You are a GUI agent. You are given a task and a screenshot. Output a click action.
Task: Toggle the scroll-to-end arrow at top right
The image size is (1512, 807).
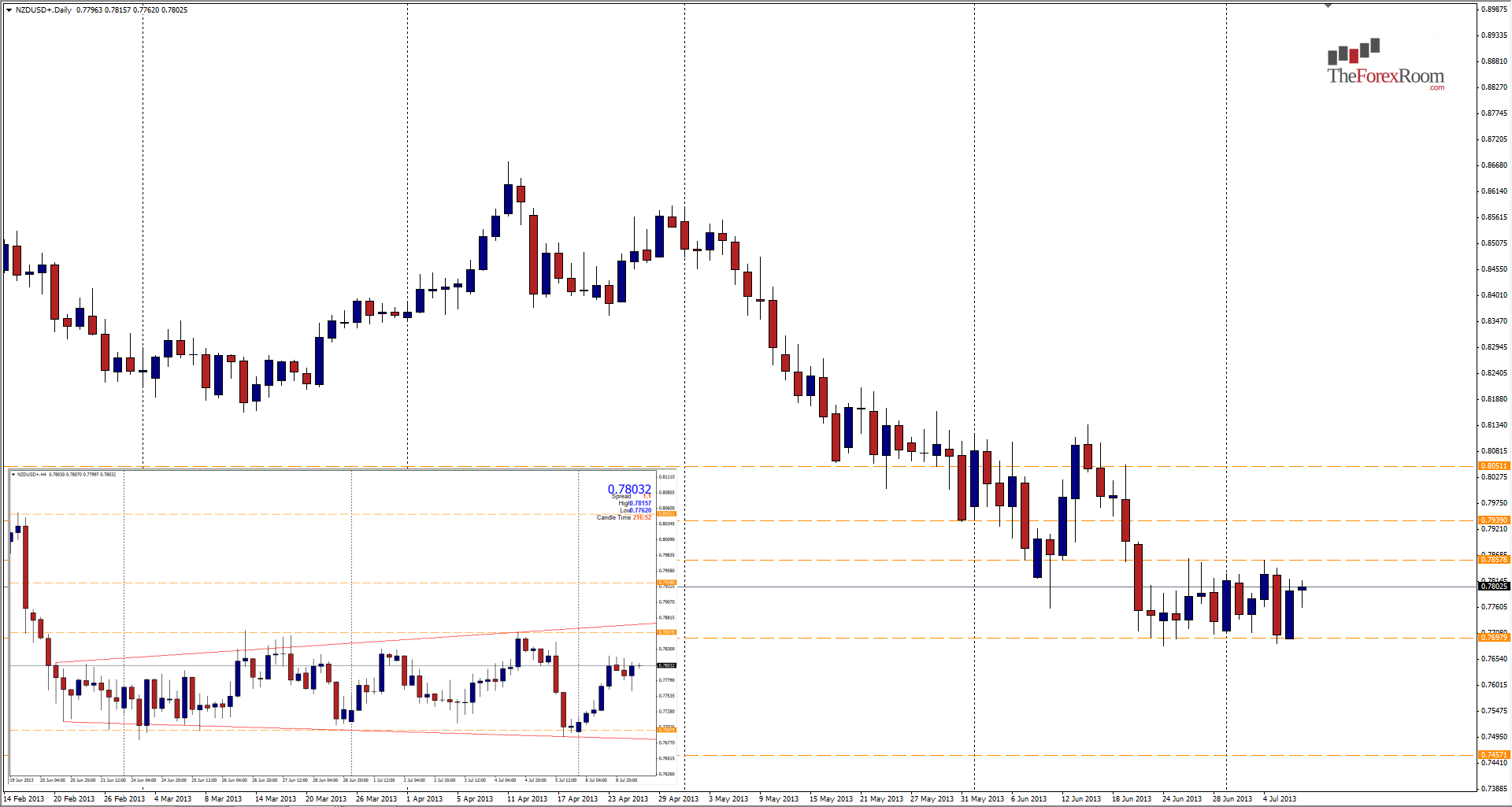pyautogui.click(x=1328, y=6)
